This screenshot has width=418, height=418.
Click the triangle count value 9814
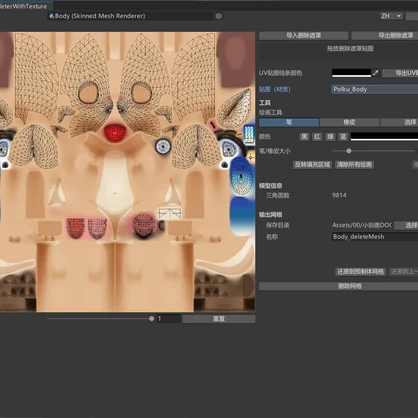(x=339, y=195)
